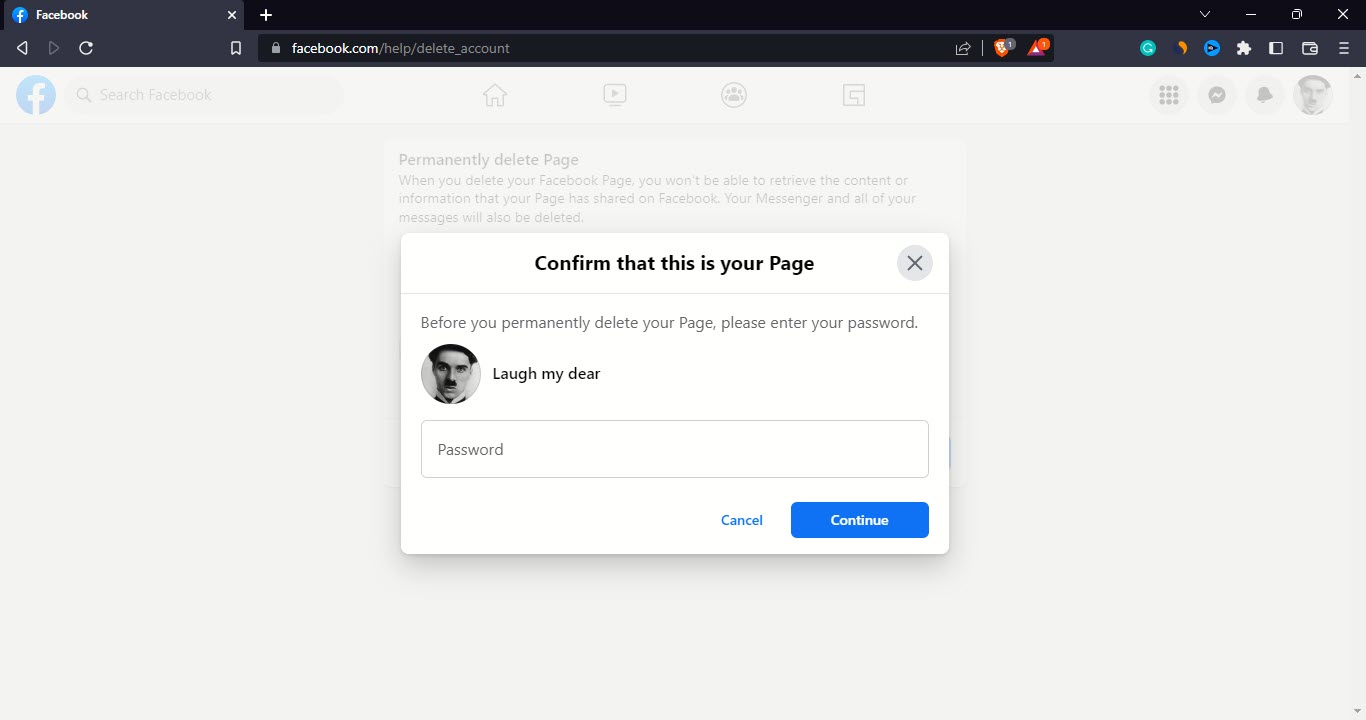Open the Messenger icon
This screenshot has width=1366, height=720.
click(x=1216, y=95)
